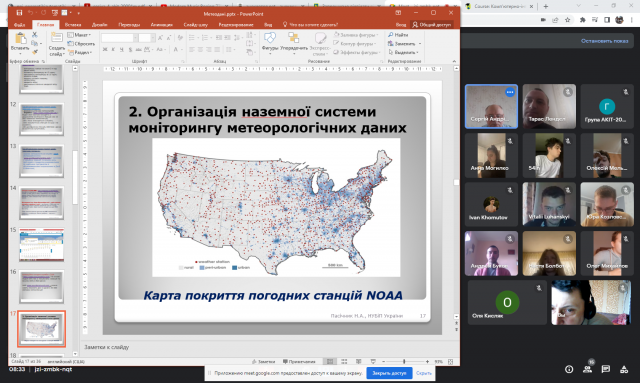Open more options on Сергій's video tile
The height and width of the screenshot is (383, 640).
[509, 92]
